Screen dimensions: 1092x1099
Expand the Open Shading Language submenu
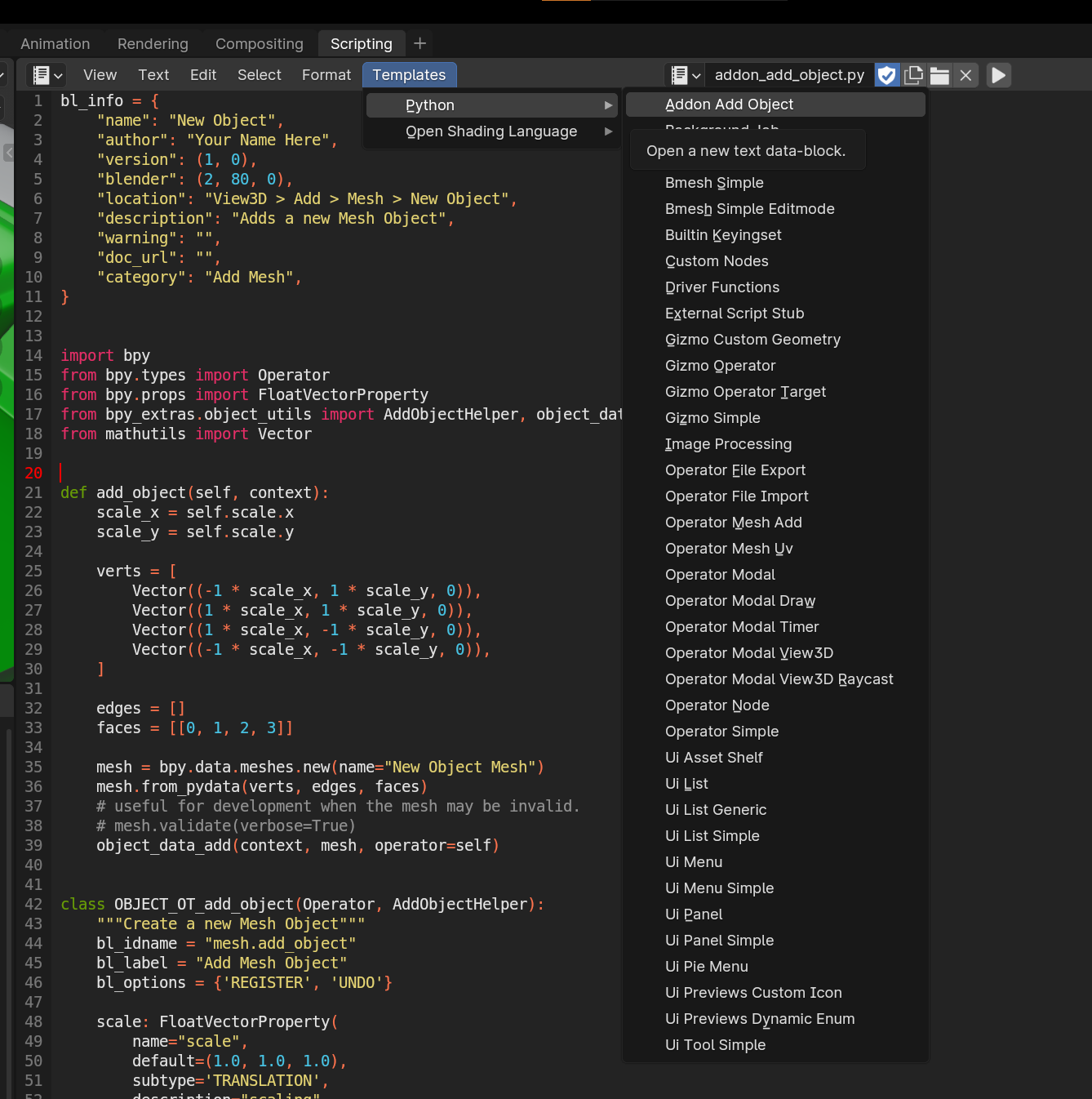pyautogui.click(x=491, y=131)
